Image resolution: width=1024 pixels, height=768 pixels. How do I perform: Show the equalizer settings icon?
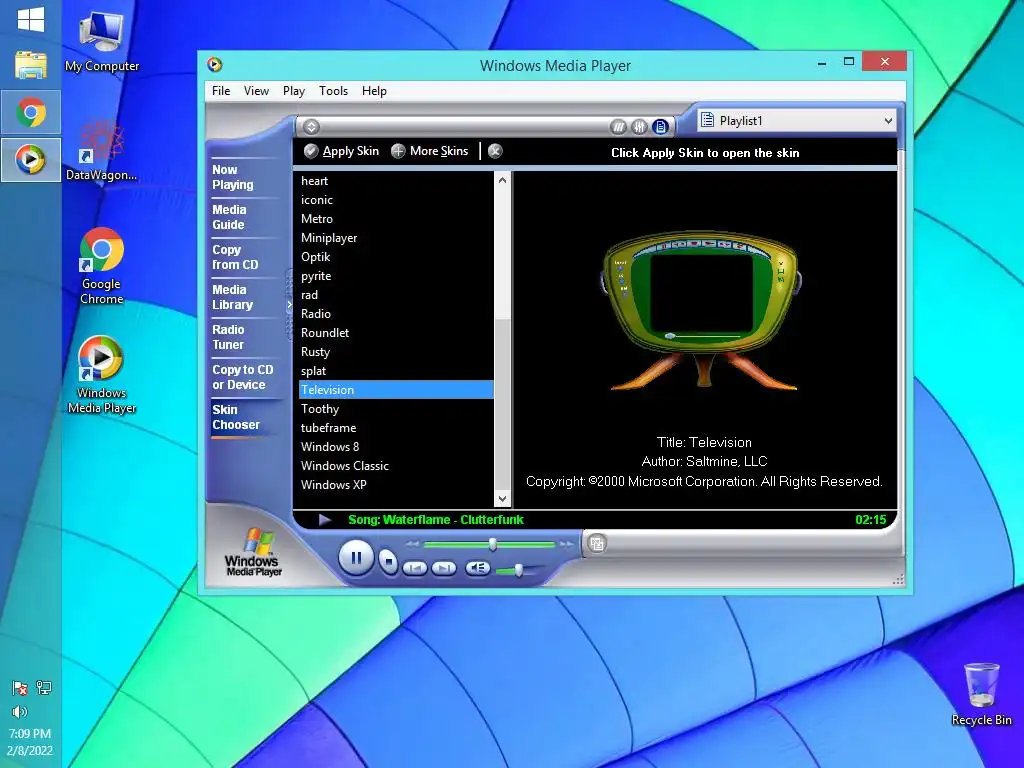(x=639, y=127)
